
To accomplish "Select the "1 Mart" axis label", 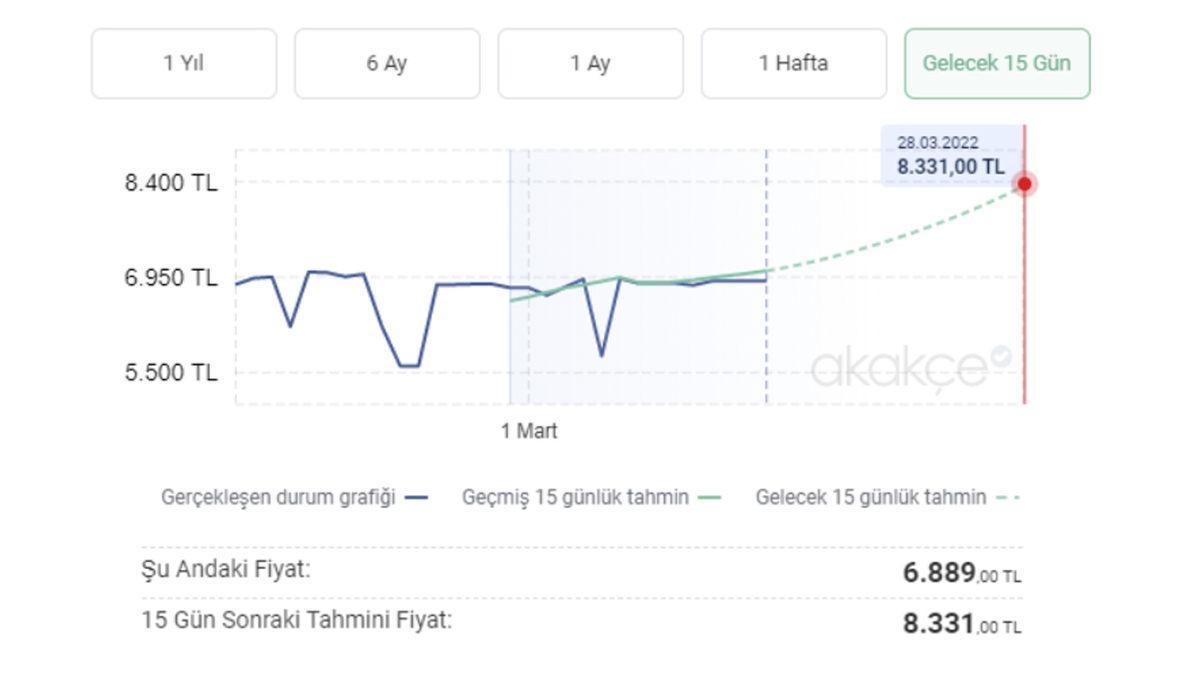I will pyautogui.click(x=529, y=432).
